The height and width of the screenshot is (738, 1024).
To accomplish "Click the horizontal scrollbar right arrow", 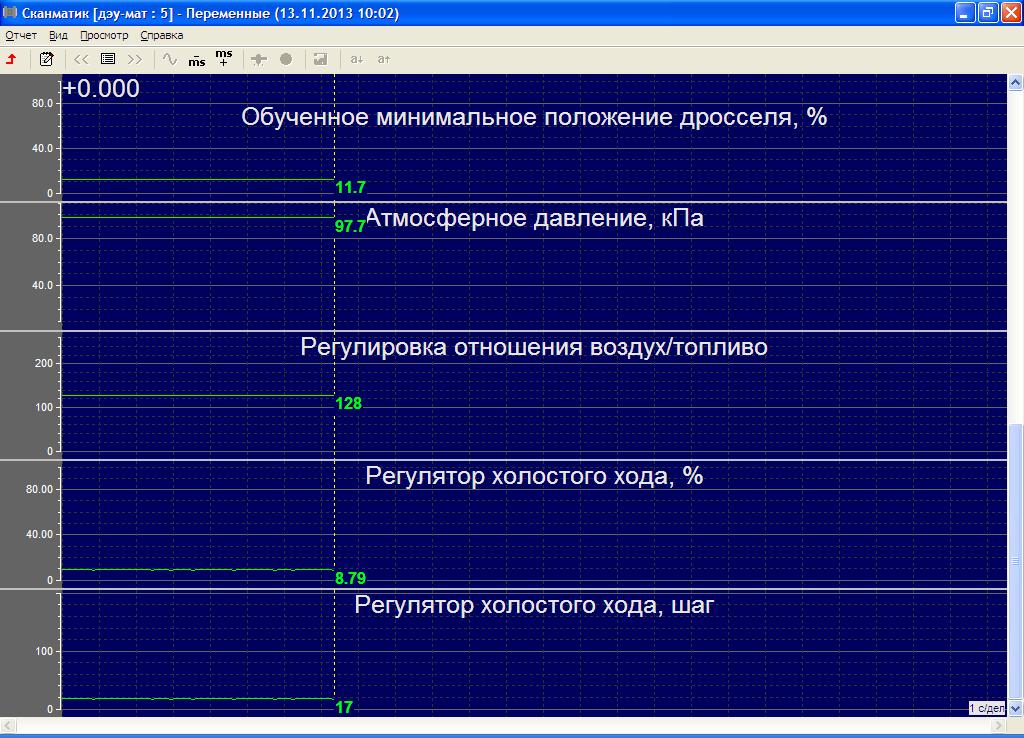I will pos(999,726).
